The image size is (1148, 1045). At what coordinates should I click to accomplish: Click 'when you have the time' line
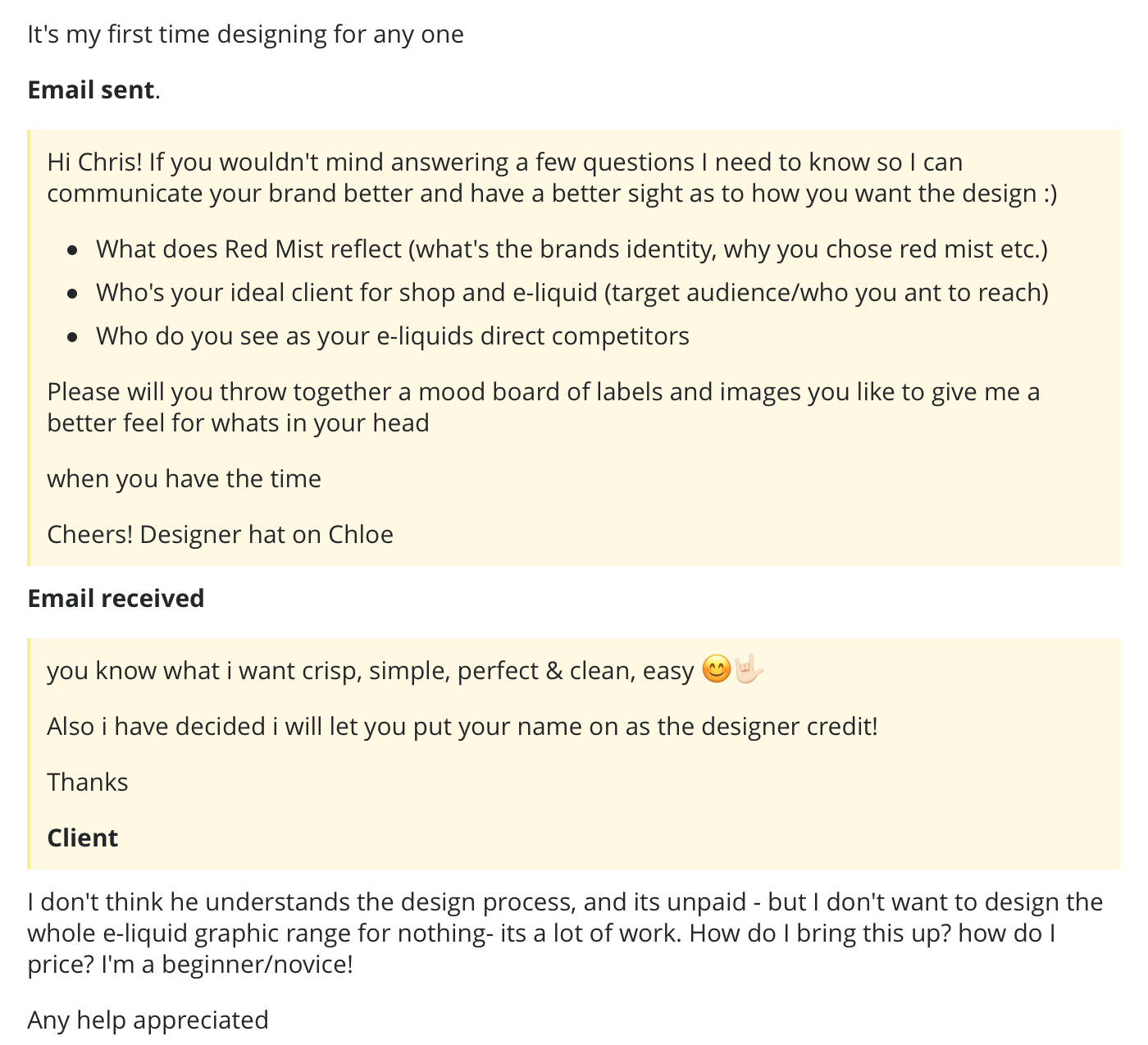pos(184,478)
